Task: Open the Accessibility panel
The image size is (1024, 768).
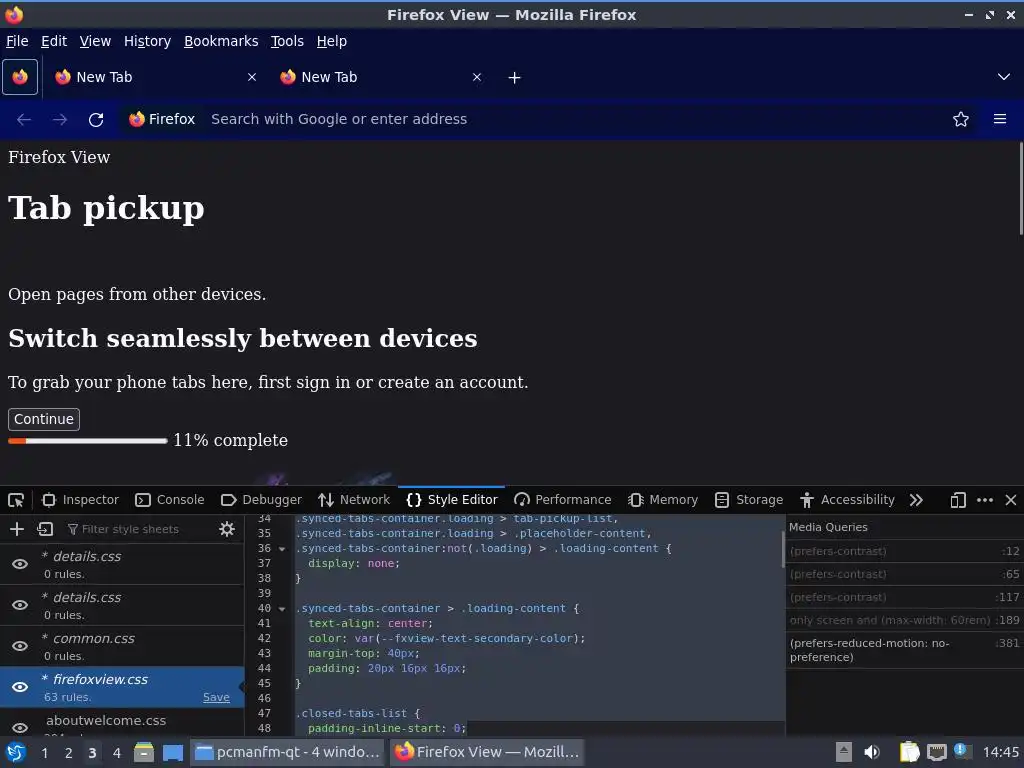Action: pos(847,500)
